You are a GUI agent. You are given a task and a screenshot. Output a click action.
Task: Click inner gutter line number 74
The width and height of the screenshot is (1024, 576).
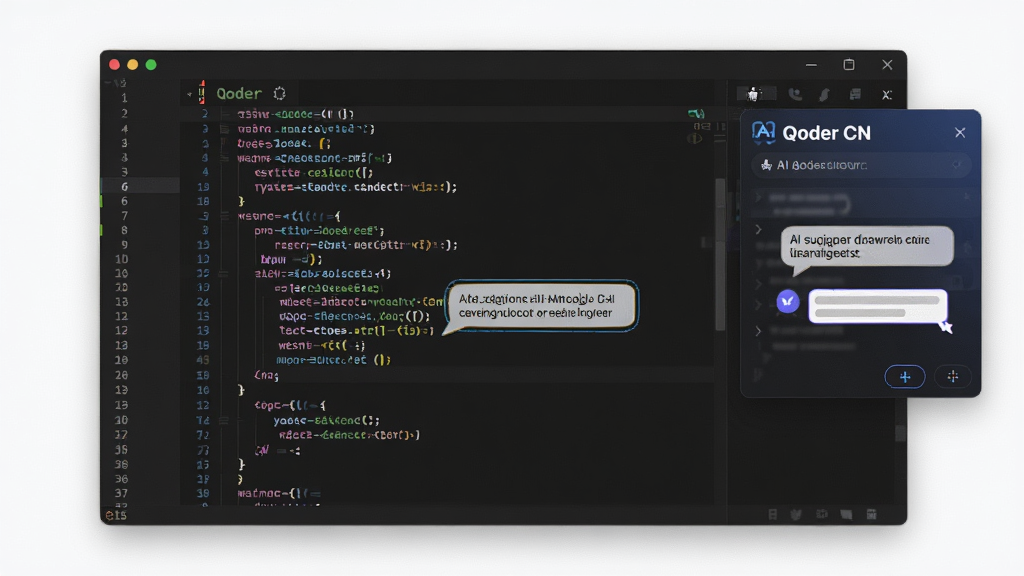202,421
